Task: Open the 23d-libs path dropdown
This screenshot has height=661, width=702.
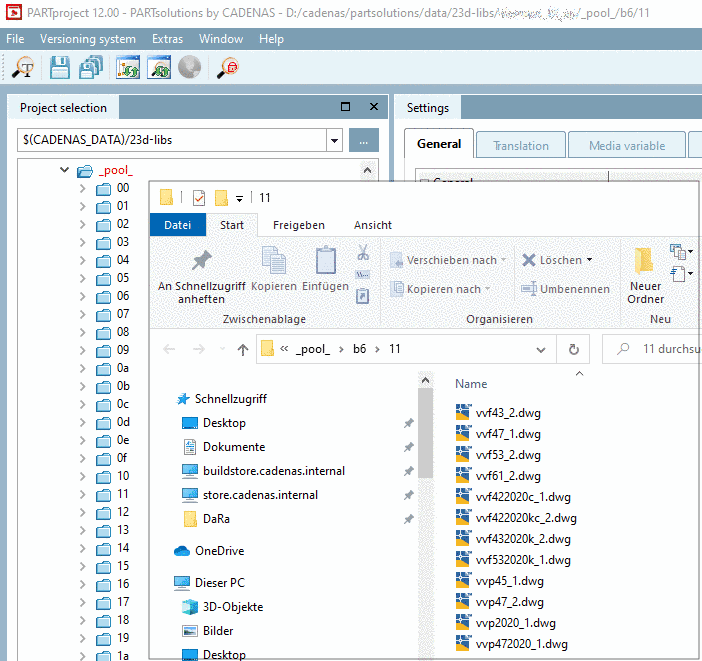Action: coord(334,140)
